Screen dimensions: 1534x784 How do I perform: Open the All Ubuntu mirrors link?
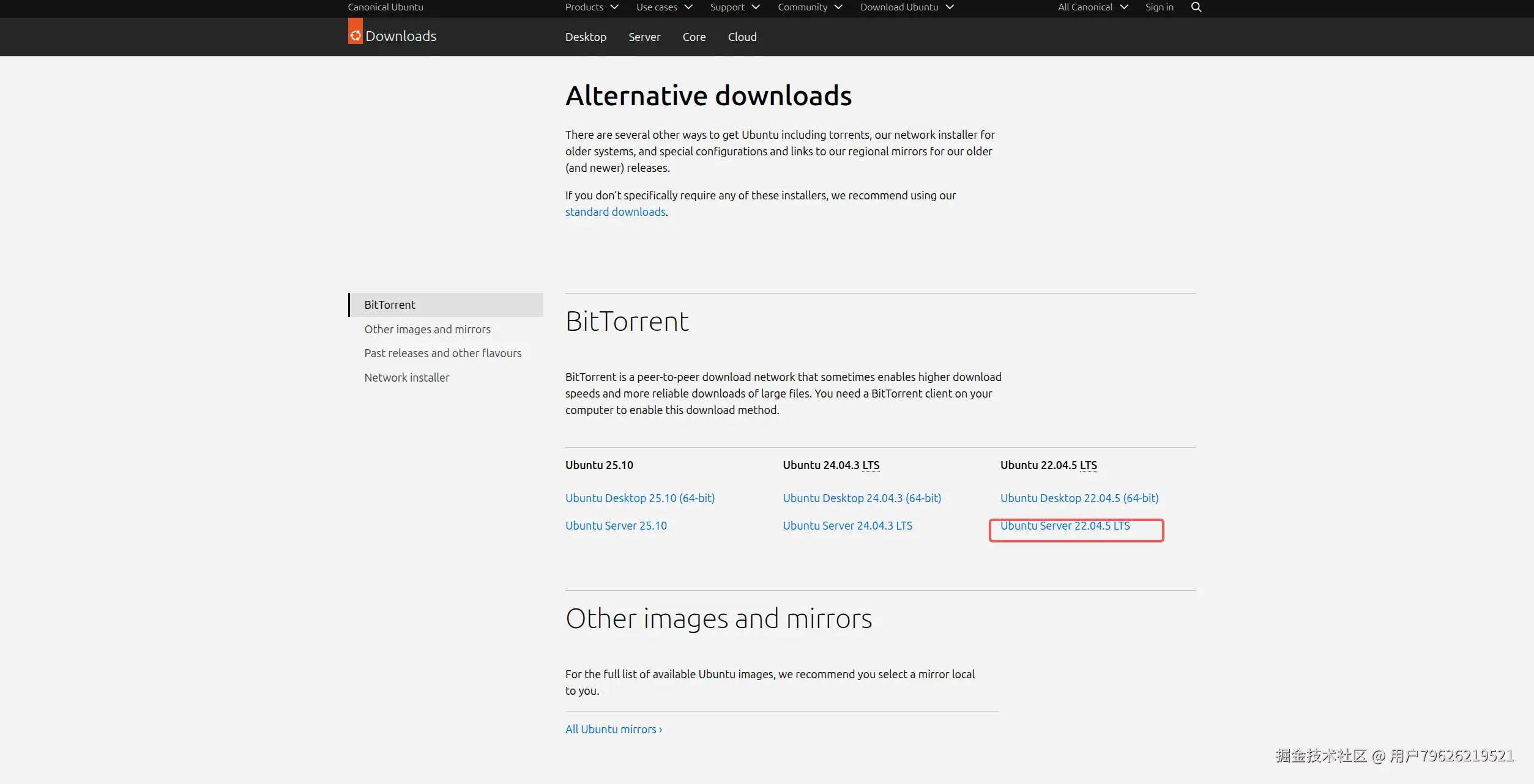point(613,730)
